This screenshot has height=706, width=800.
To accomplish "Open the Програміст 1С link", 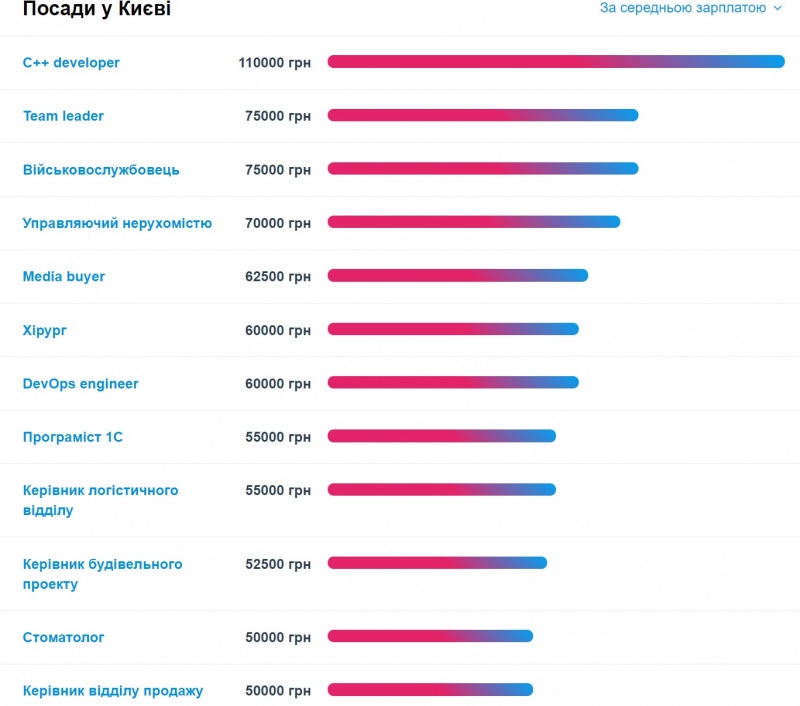I will [73, 437].
